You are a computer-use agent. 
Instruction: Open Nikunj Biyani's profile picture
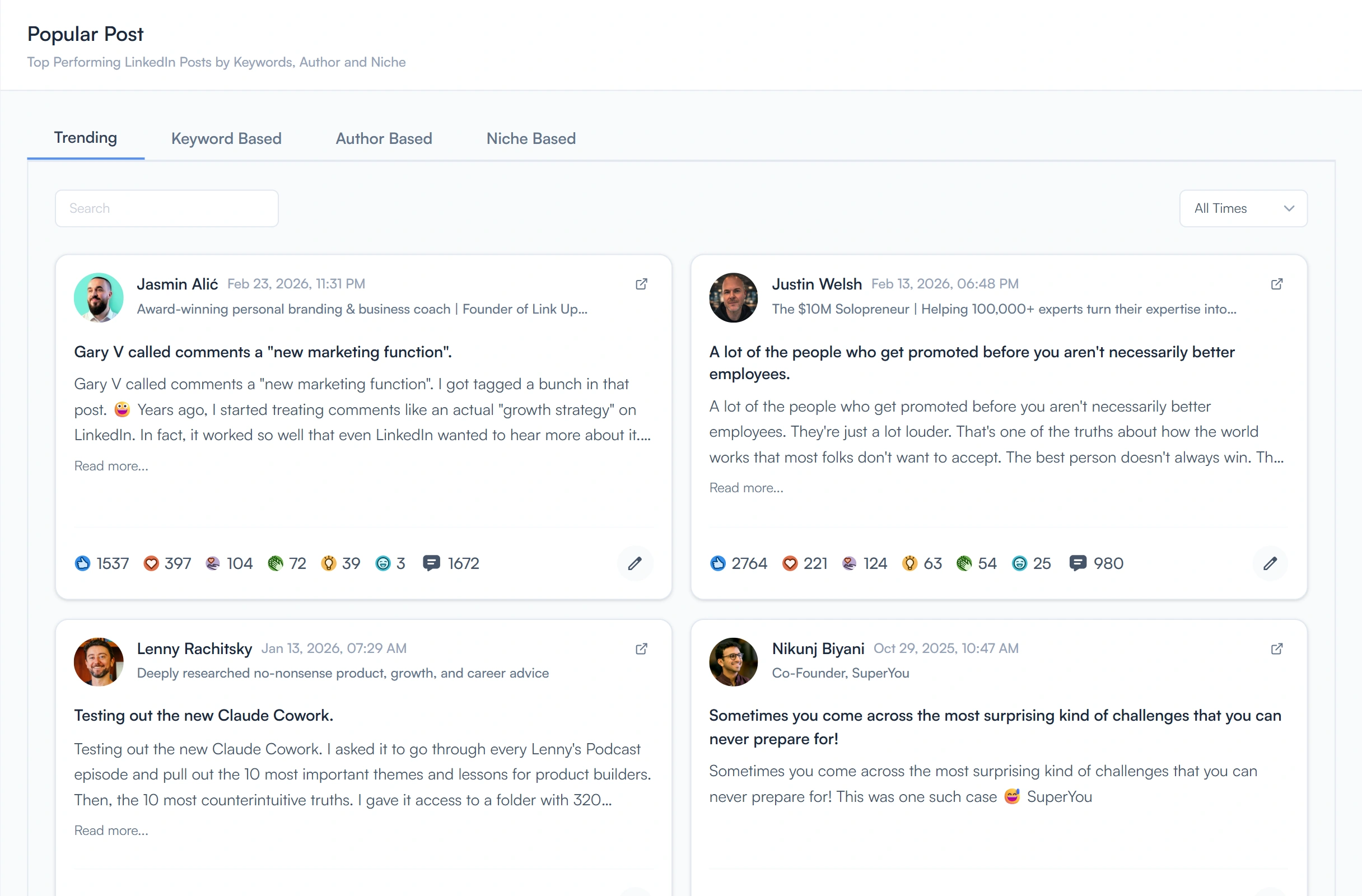[733, 662]
